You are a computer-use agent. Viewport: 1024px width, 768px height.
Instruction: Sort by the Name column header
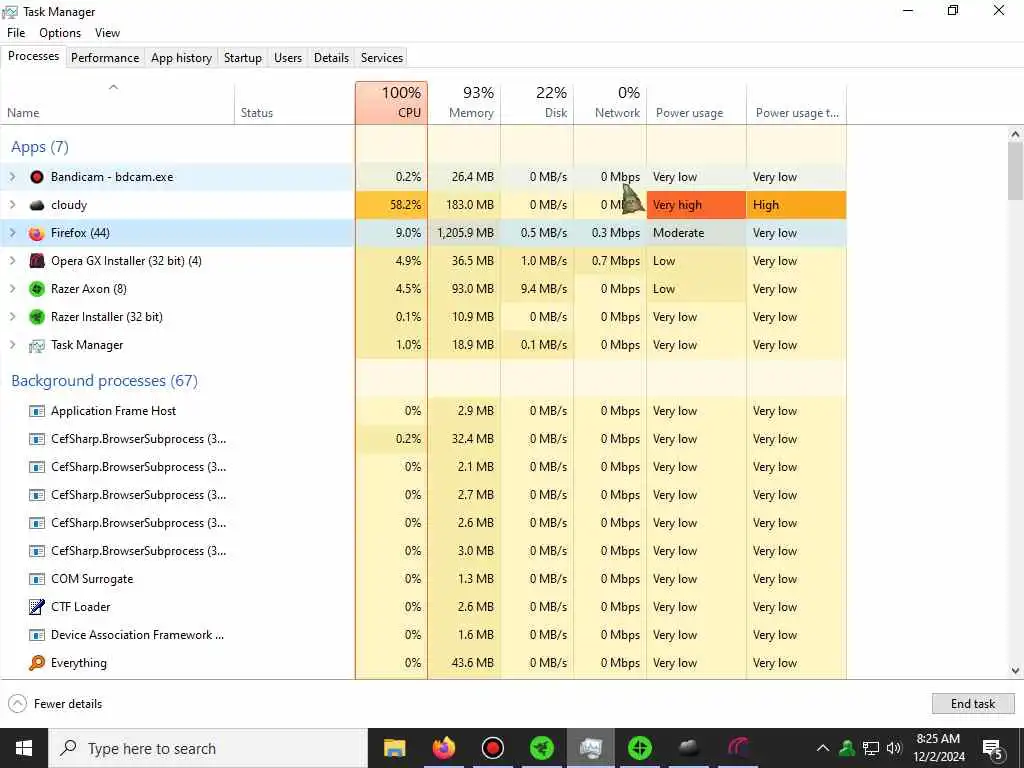pyautogui.click(x=118, y=103)
